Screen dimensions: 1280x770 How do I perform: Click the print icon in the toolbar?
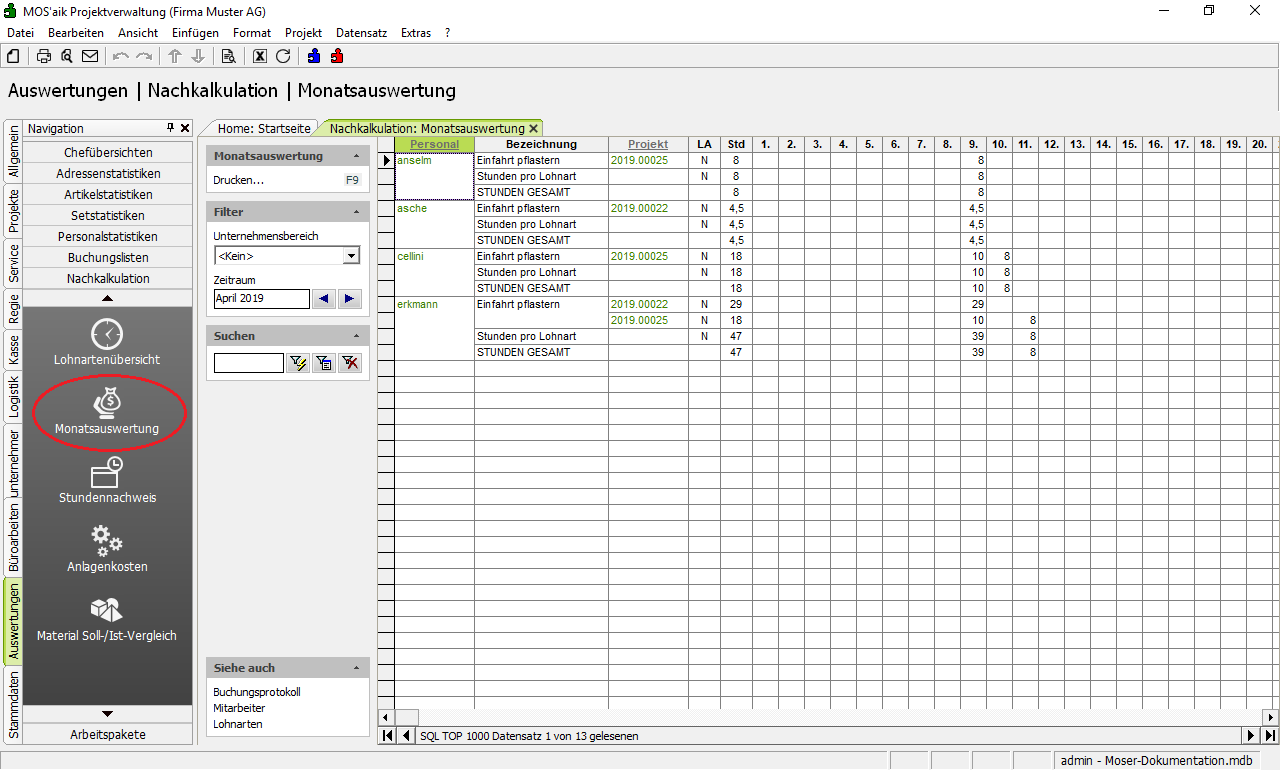coord(44,56)
